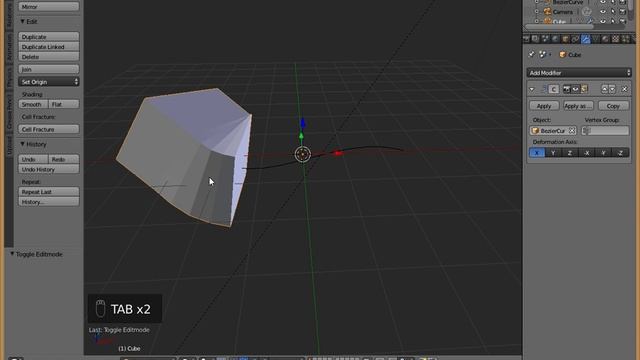Screen dimensions: 640x360
Task: Click the outliner horizontal scrollbar
Action: click(x=559, y=27)
